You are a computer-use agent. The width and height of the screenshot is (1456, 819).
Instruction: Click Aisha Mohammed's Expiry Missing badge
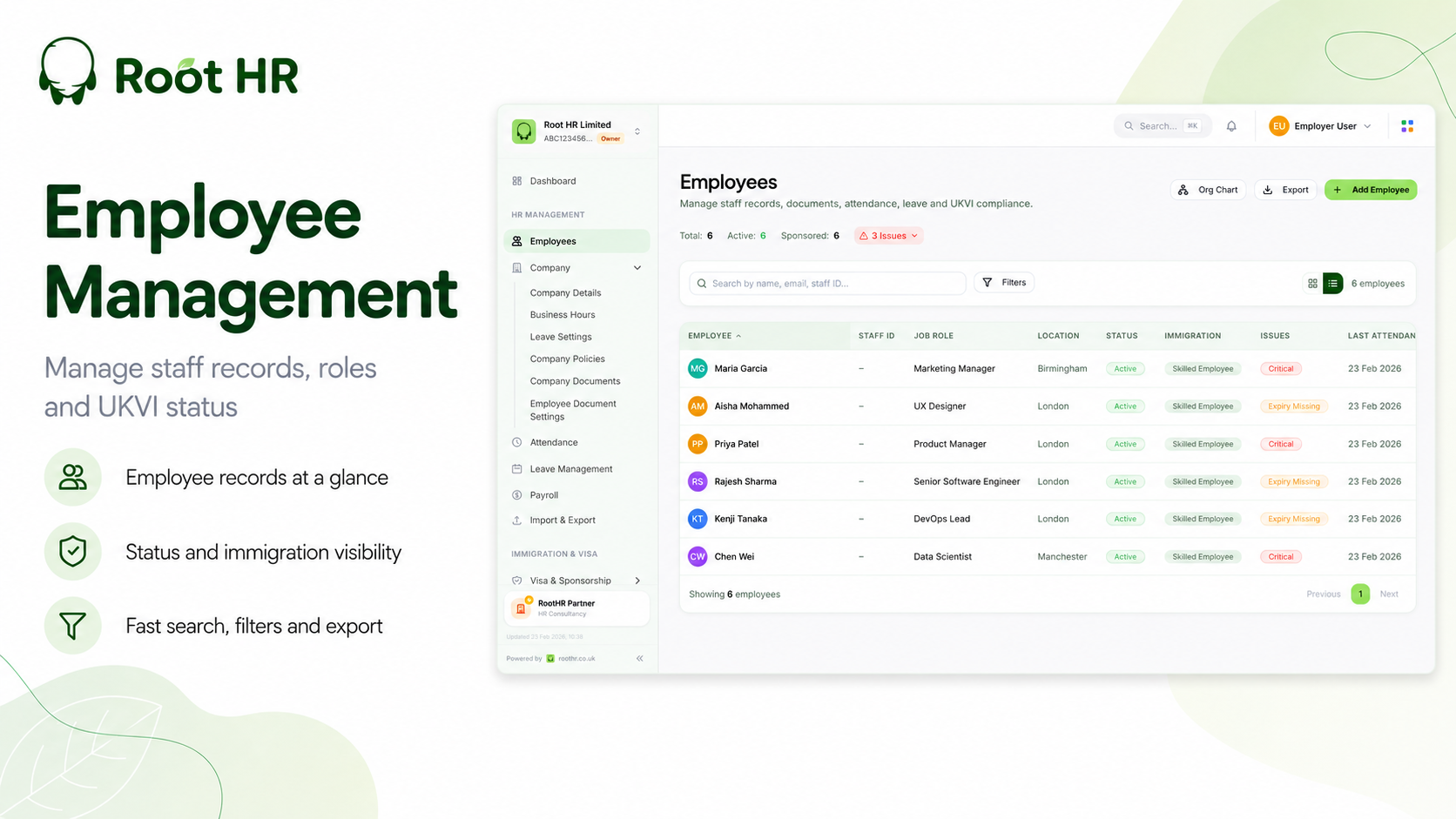(x=1293, y=406)
